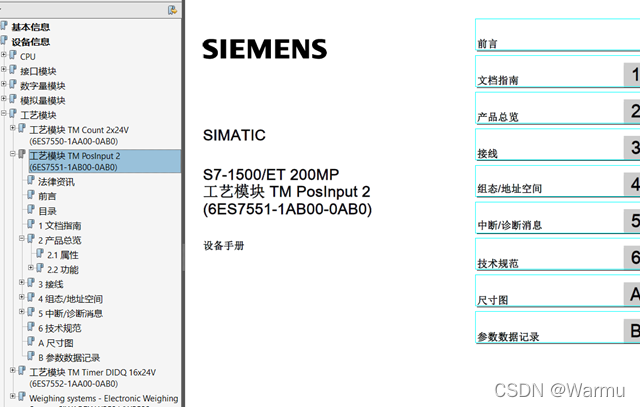Open 前言 entry in document contents

(x=558, y=35)
